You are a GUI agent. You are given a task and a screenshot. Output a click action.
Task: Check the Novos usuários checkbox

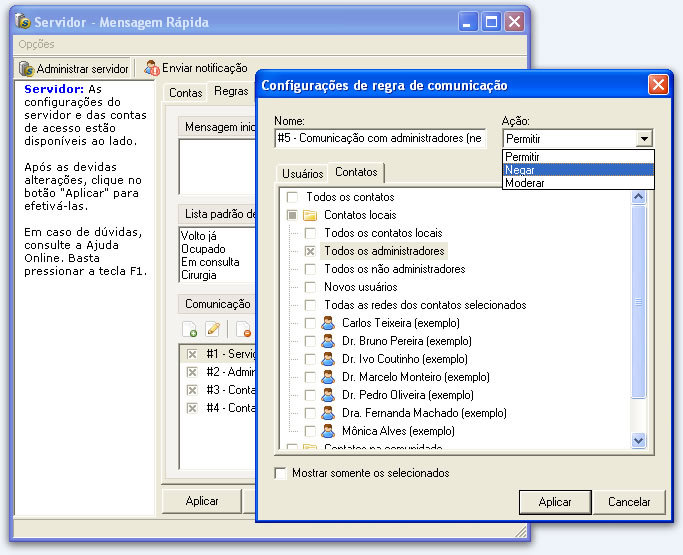[310, 287]
